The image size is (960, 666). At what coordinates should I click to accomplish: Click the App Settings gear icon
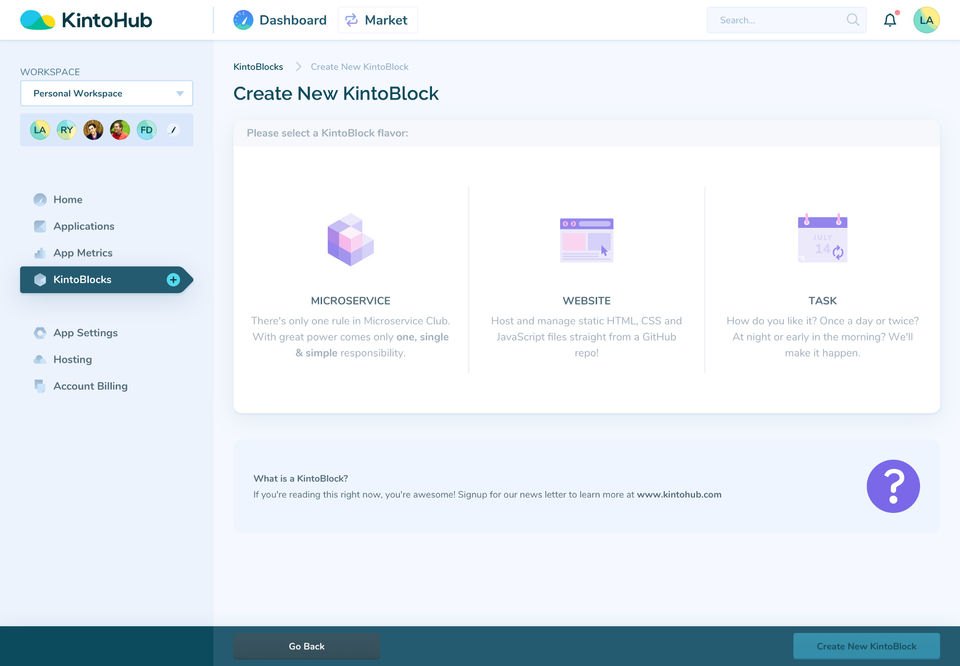click(x=40, y=333)
